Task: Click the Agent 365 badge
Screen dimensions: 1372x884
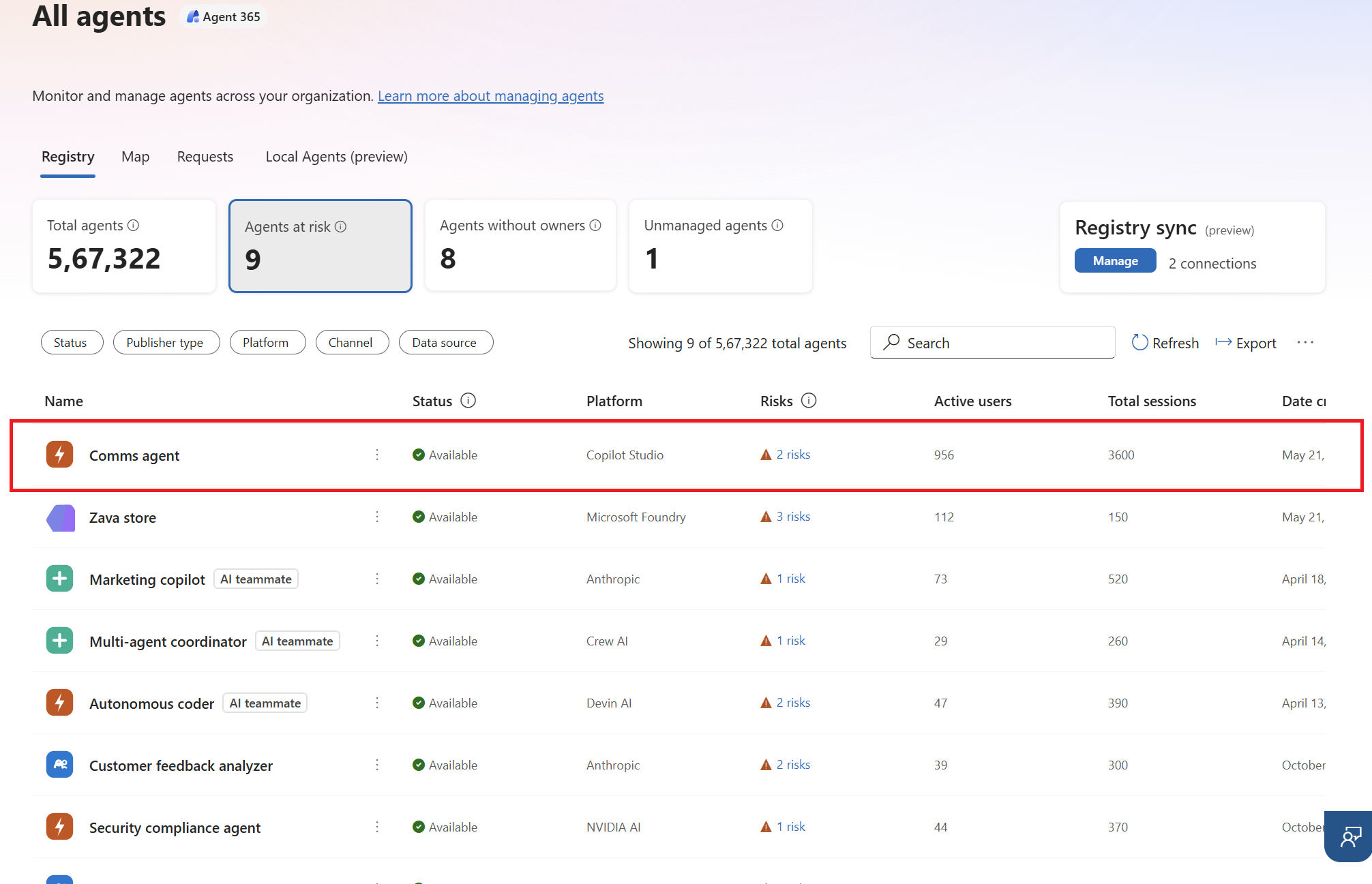Action: [224, 16]
